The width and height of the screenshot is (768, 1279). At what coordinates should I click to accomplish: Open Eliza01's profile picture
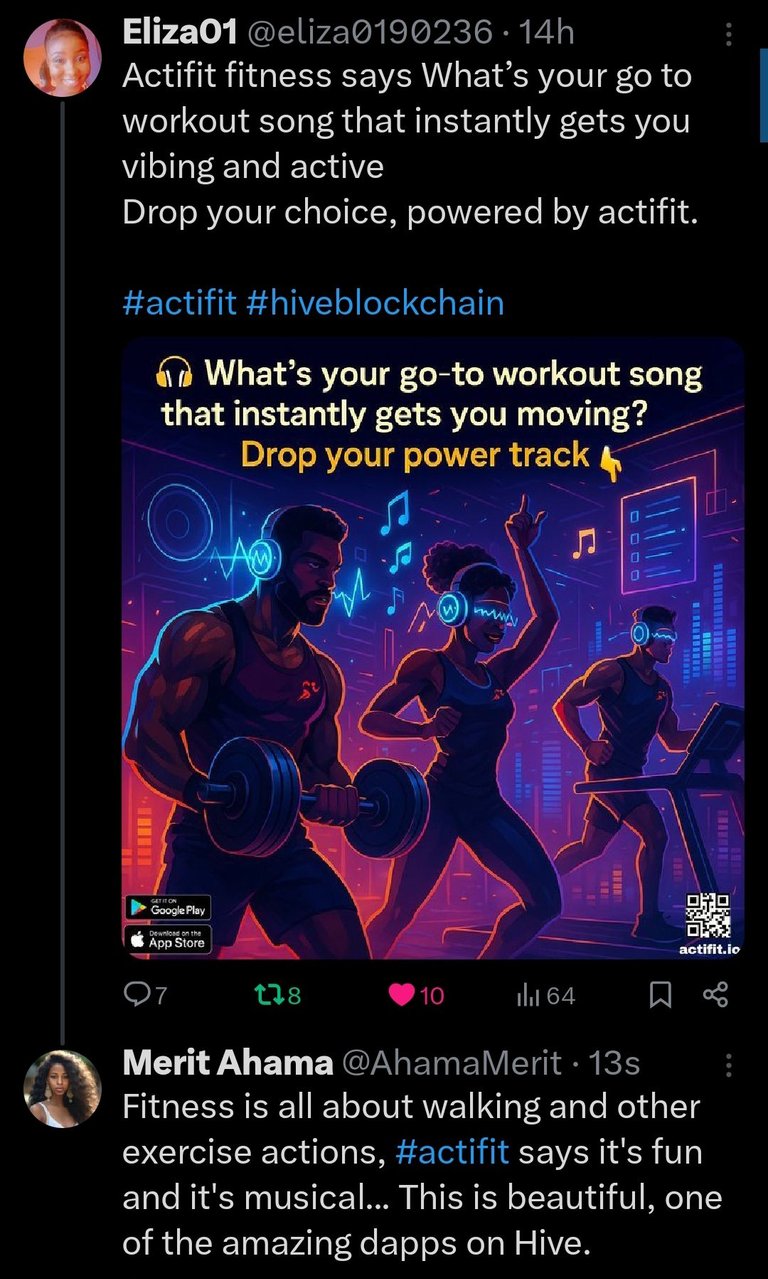tap(62, 57)
